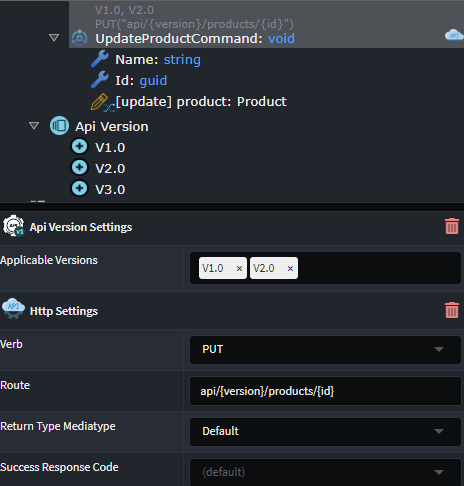Select the V1.0 version tree item

coord(110,147)
